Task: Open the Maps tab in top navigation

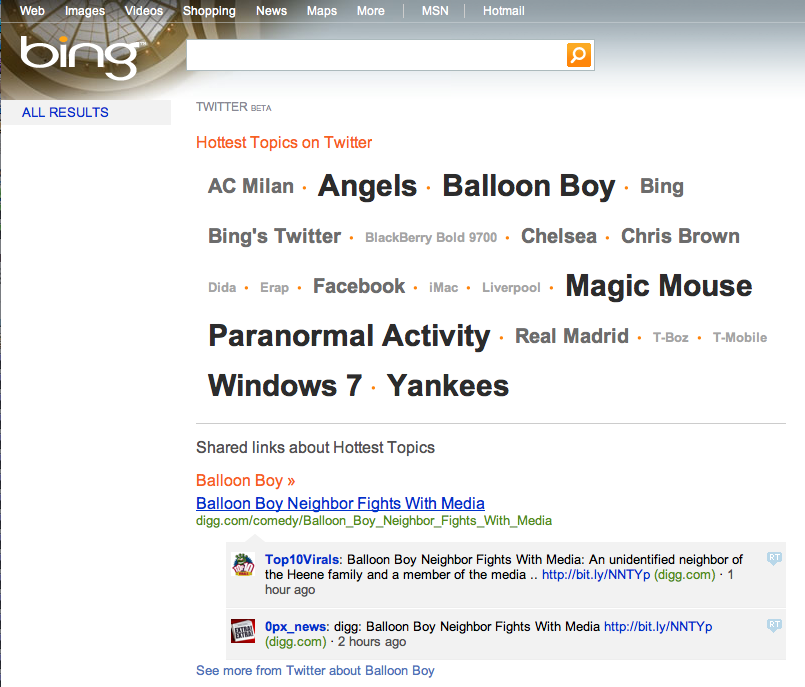Action: tap(322, 11)
